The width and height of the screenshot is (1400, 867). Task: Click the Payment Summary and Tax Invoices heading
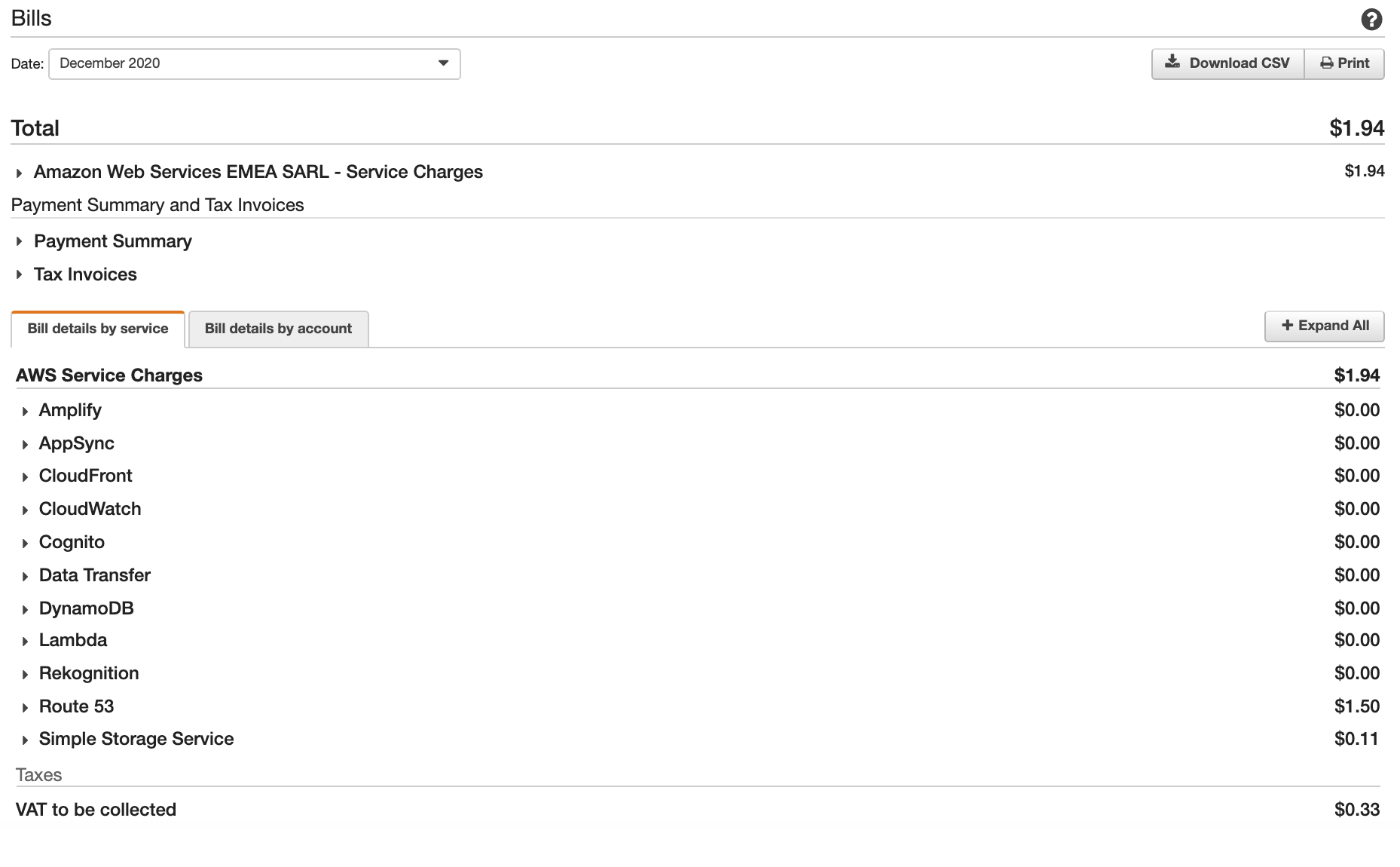click(x=157, y=205)
